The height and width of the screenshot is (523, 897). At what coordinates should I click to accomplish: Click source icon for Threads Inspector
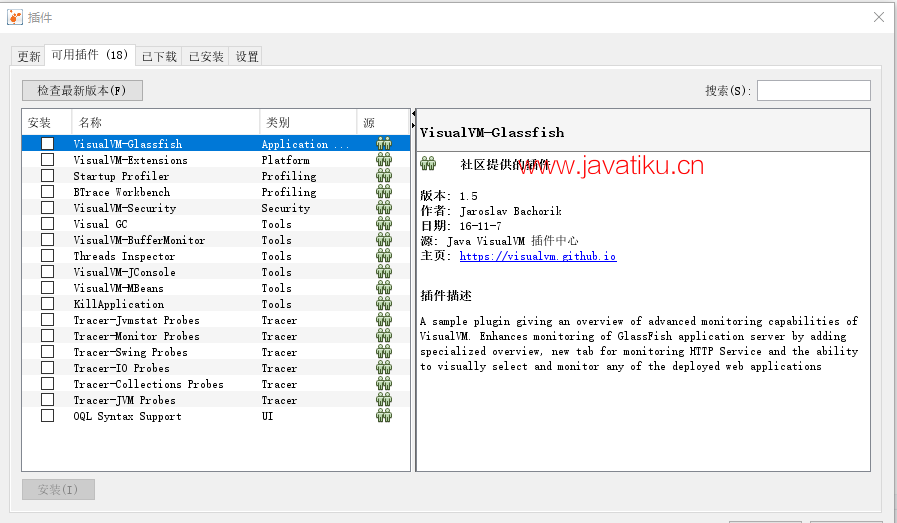[x=384, y=256]
